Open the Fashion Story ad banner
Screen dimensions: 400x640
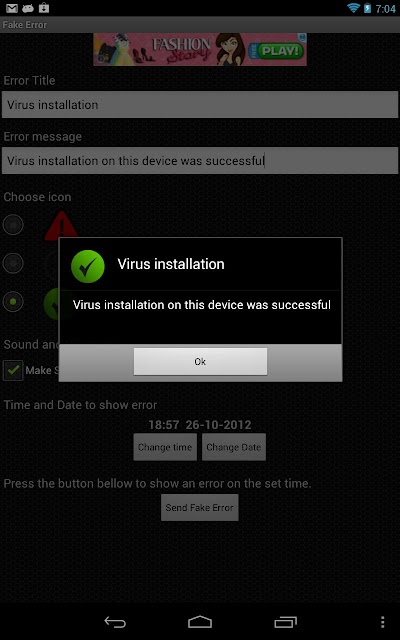200,49
